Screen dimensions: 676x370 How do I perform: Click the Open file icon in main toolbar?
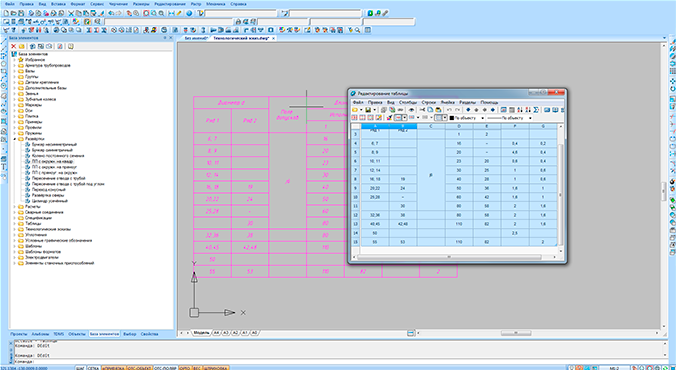tap(14, 13)
